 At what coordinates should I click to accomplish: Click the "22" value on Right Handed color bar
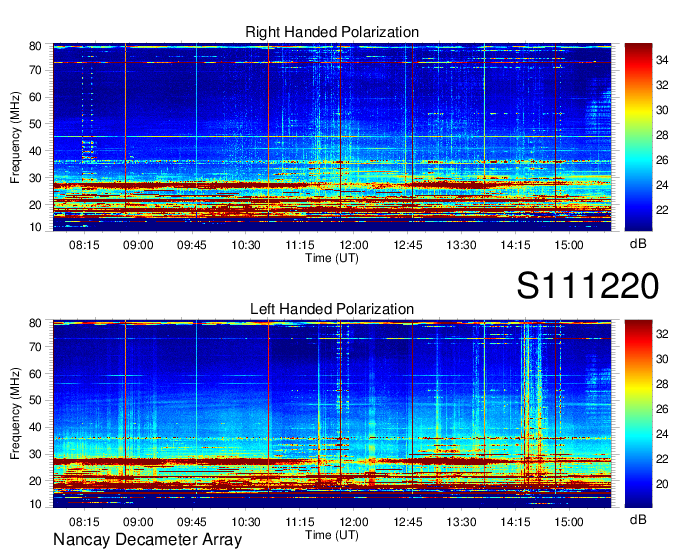pyautogui.click(x=662, y=210)
